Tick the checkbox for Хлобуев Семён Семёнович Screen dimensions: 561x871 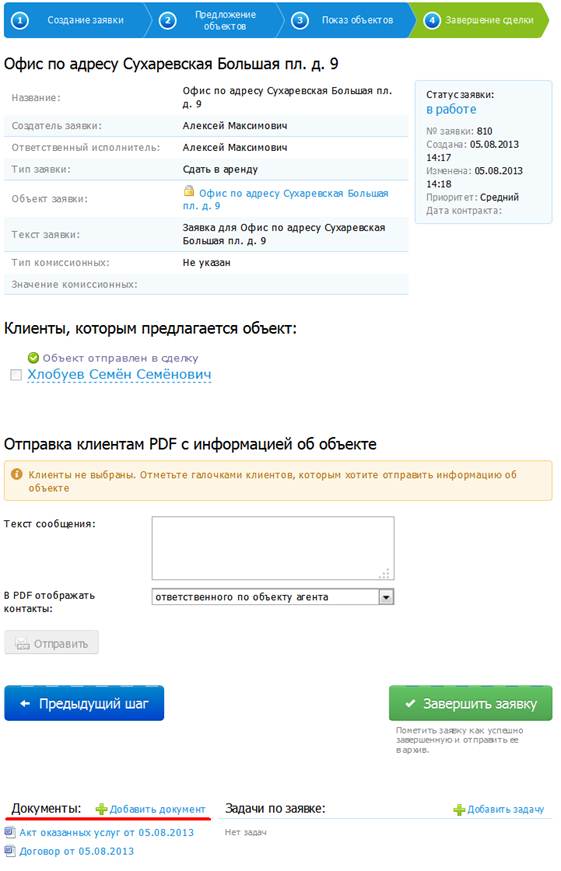[x=16, y=375]
